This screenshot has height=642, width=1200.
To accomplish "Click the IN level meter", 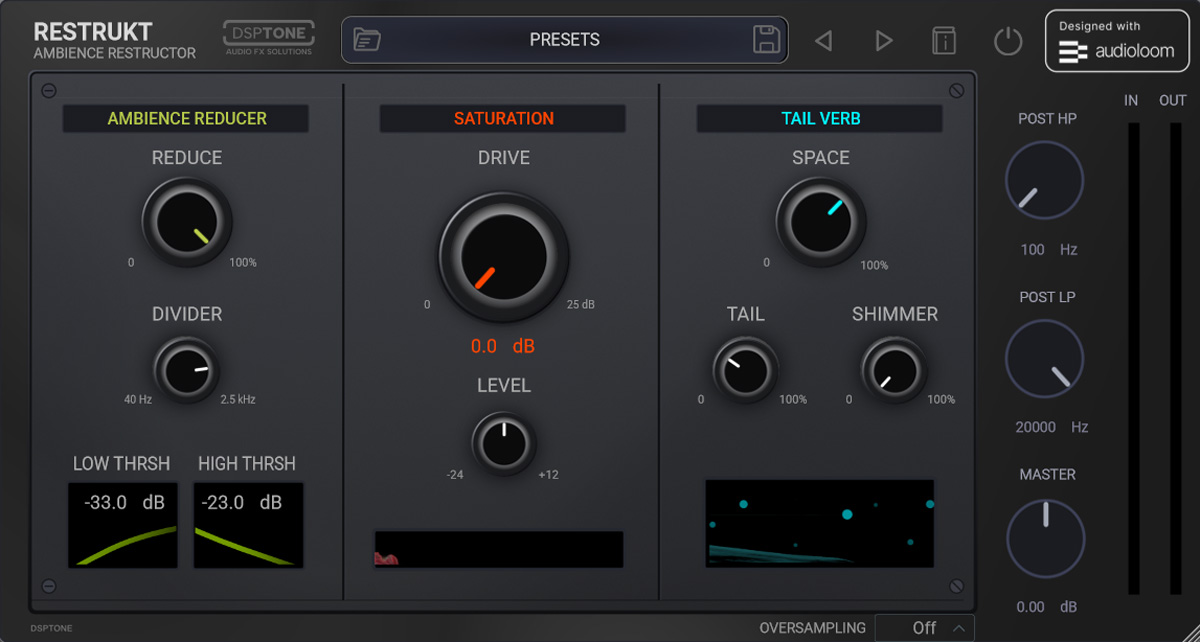I will pyautogui.click(x=1134, y=358).
